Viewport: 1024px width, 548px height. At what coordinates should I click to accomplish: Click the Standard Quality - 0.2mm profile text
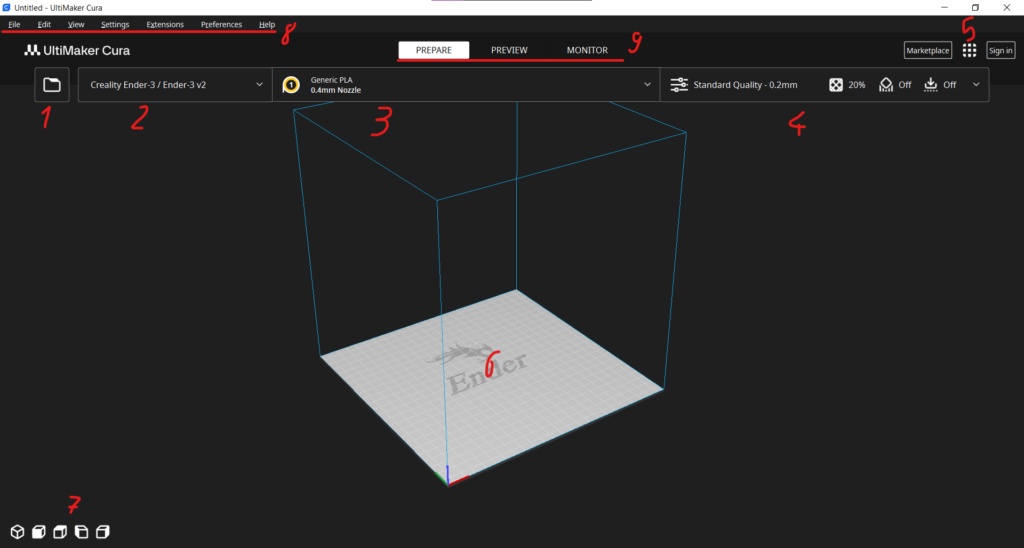point(745,85)
